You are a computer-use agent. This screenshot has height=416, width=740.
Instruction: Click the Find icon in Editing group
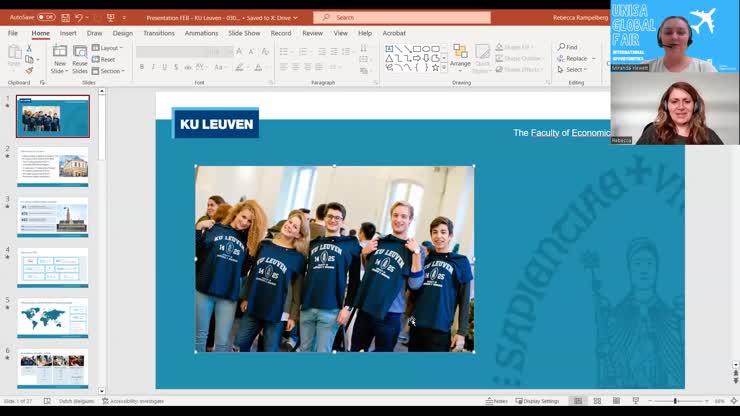[x=568, y=47]
